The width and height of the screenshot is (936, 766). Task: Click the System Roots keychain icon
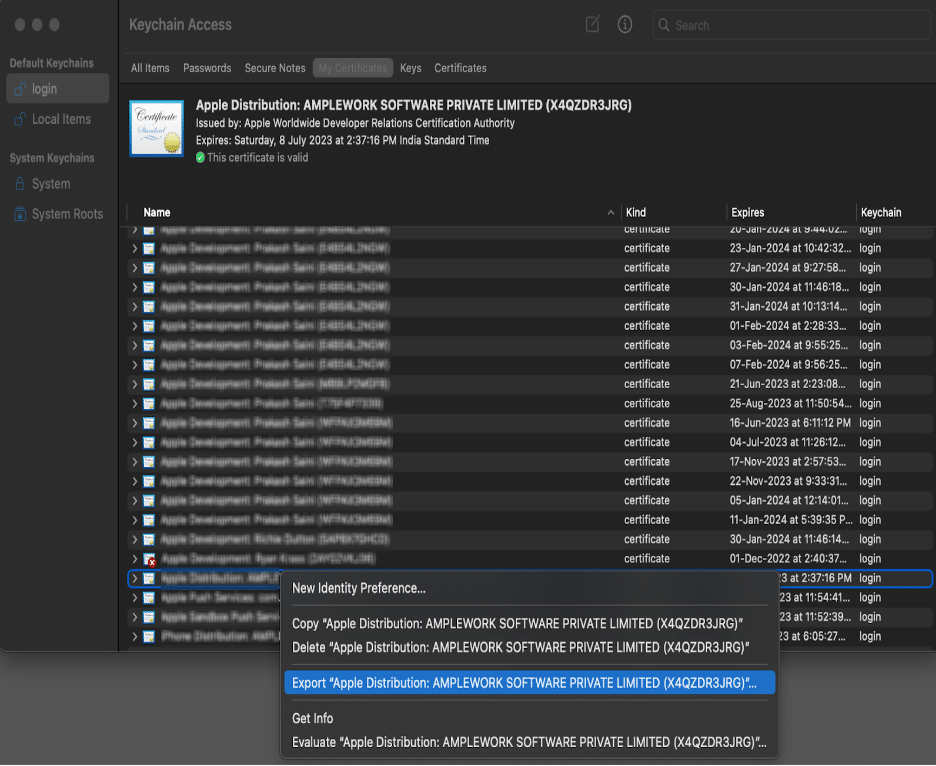coord(20,214)
